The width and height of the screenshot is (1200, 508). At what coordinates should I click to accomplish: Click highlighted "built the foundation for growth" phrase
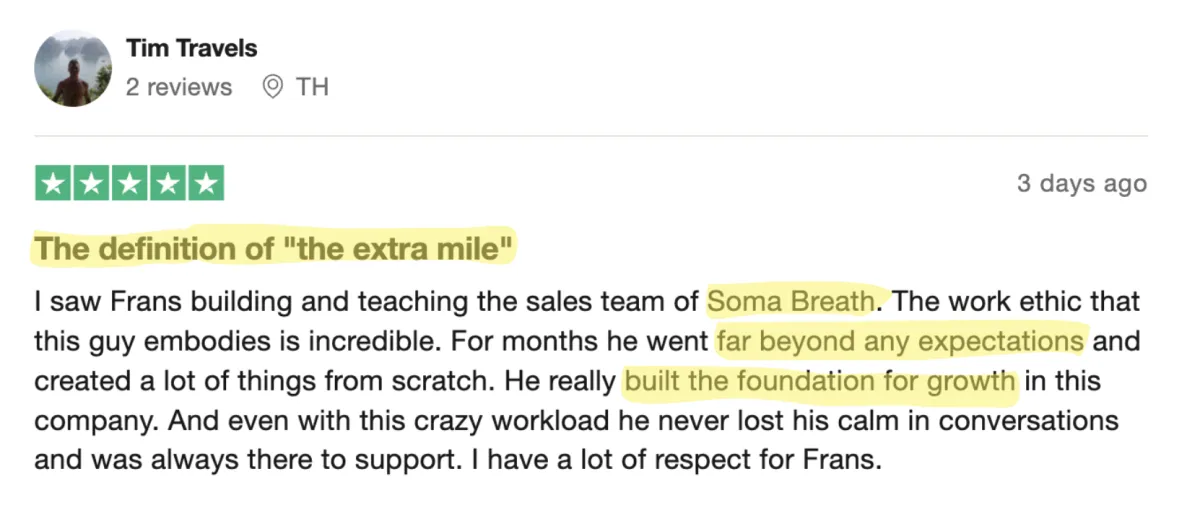tap(819, 381)
